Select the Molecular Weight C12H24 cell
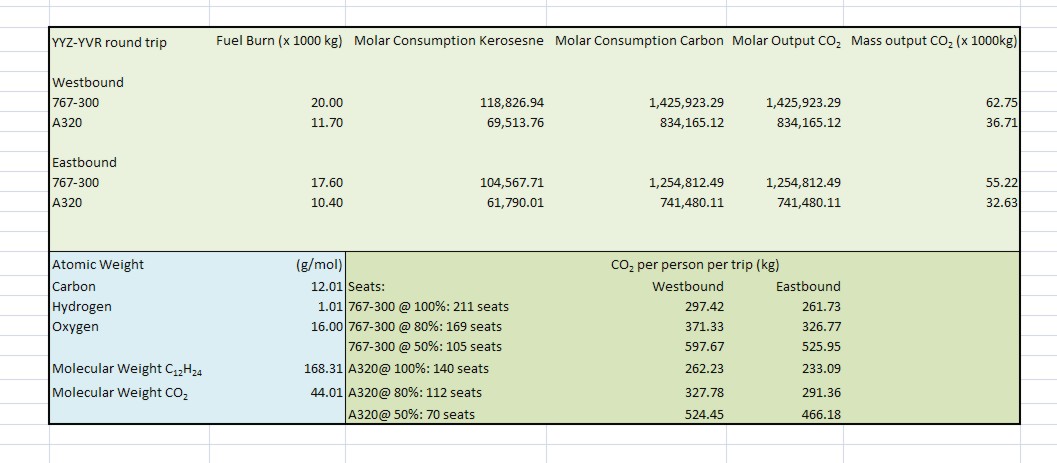Image resolution: width=1057 pixels, height=463 pixels. coord(128,369)
